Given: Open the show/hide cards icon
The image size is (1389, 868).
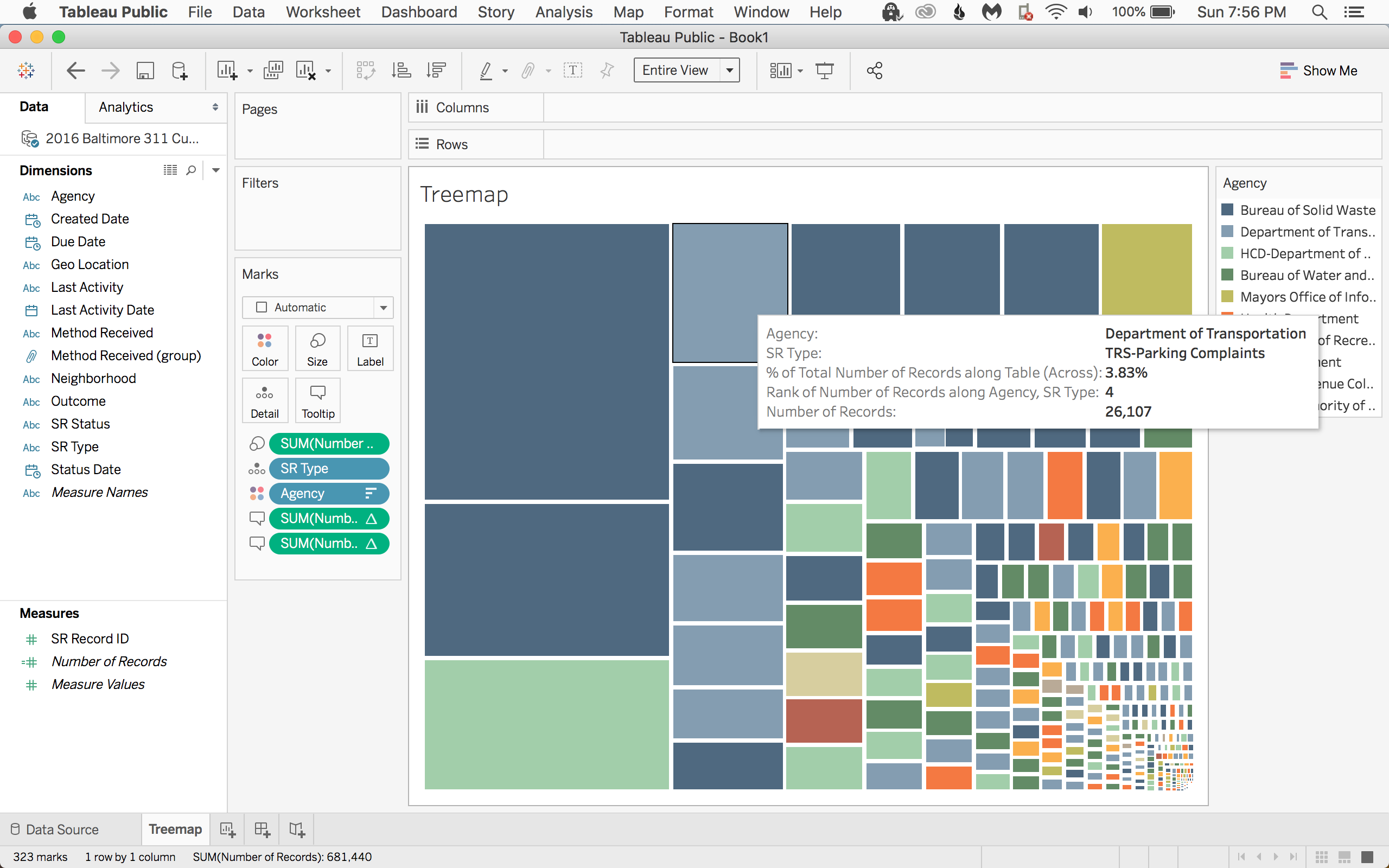Looking at the screenshot, I should [x=781, y=71].
